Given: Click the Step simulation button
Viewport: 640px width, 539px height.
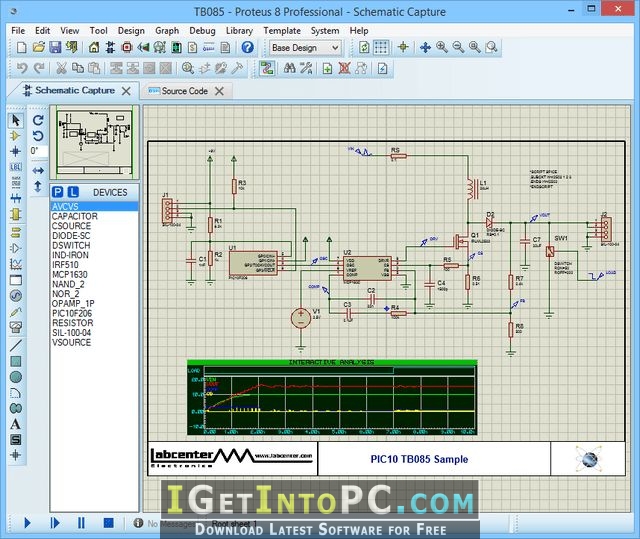Looking at the screenshot, I should pyautogui.click(x=55, y=523).
